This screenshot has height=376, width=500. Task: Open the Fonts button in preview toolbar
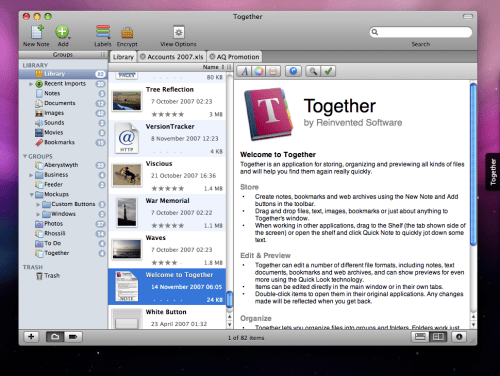(244, 71)
